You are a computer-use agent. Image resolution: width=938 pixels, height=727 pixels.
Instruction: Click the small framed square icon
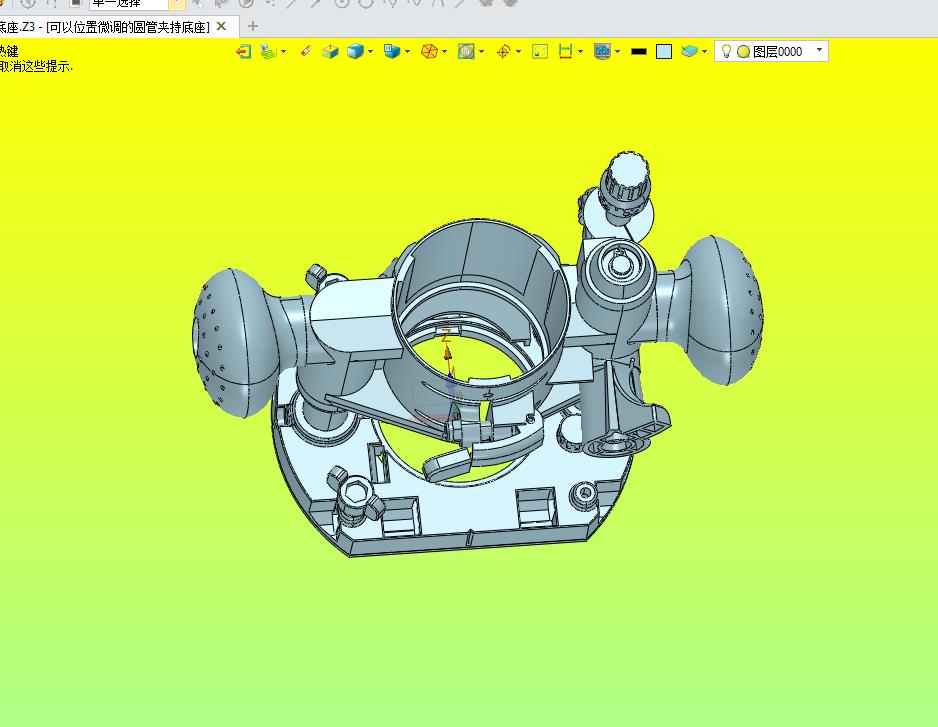tap(540, 51)
